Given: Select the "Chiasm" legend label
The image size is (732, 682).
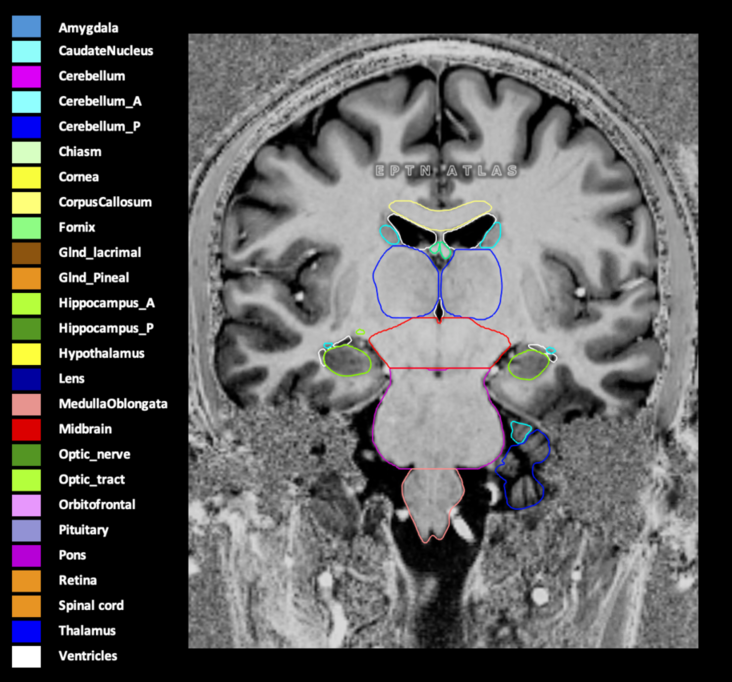Looking at the screenshot, I should (80, 151).
